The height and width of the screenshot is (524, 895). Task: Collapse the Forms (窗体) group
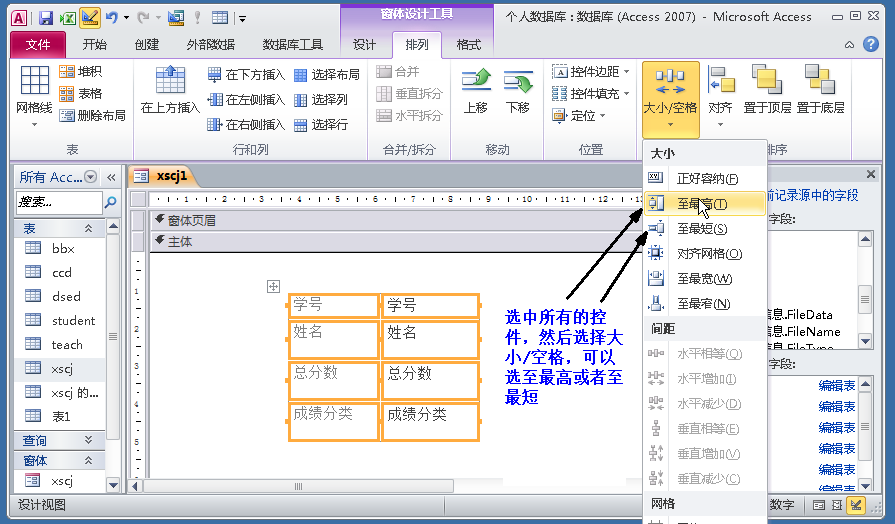[x=88, y=460]
